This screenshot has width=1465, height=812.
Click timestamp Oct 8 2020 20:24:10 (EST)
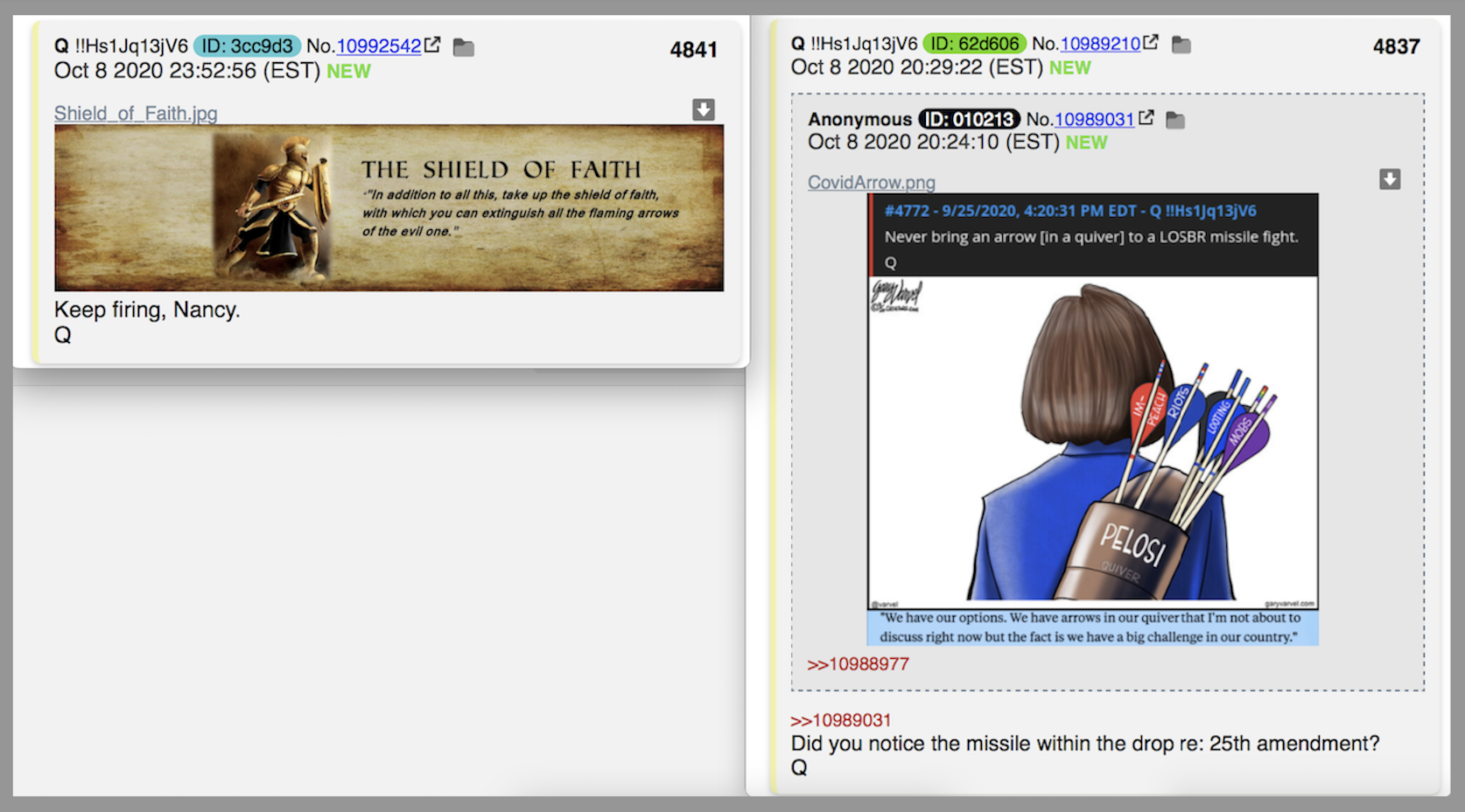[934, 143]
